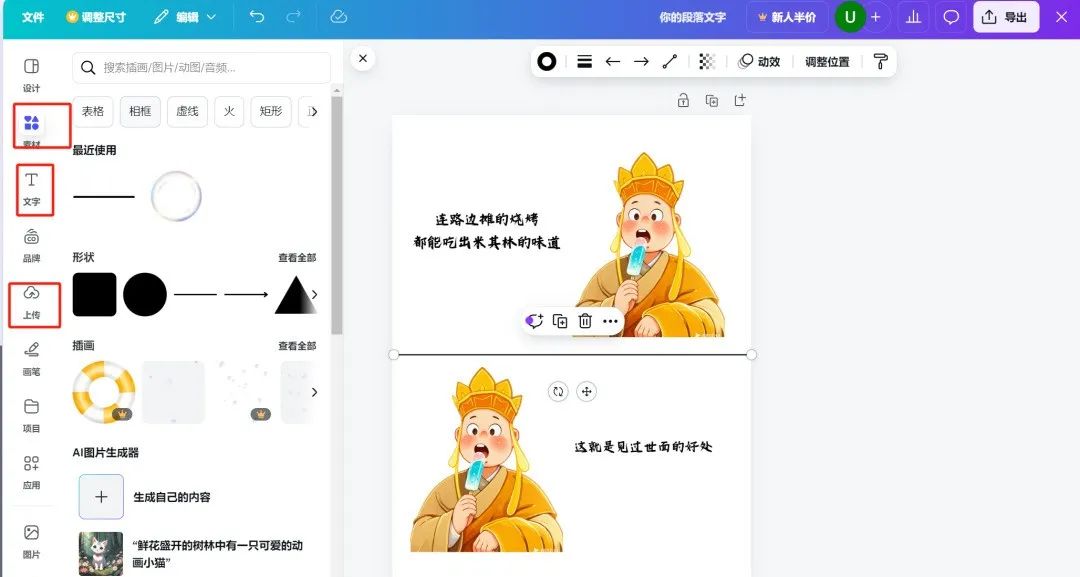Lock the current page
Screen dimensions: 1080x577
[683, 101]
